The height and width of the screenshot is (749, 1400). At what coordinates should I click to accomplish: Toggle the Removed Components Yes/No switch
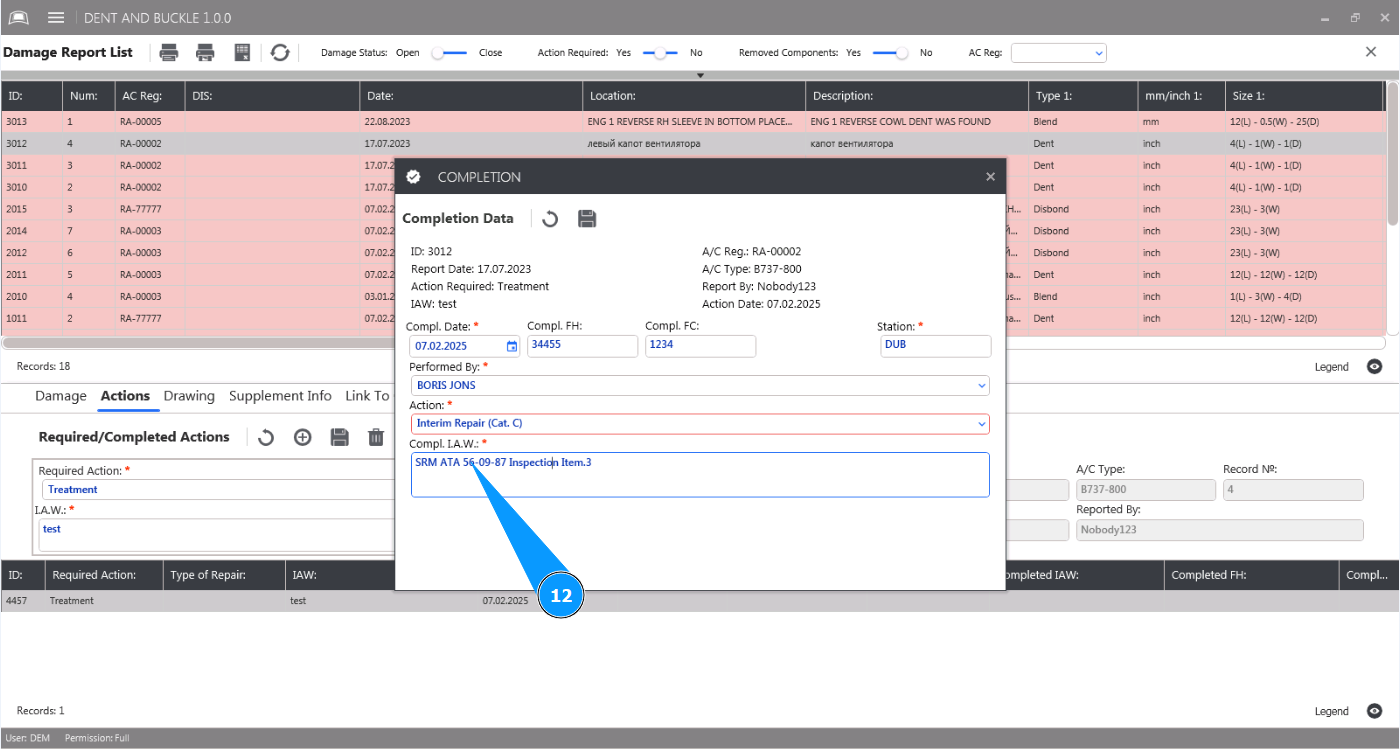click(890, 53)
